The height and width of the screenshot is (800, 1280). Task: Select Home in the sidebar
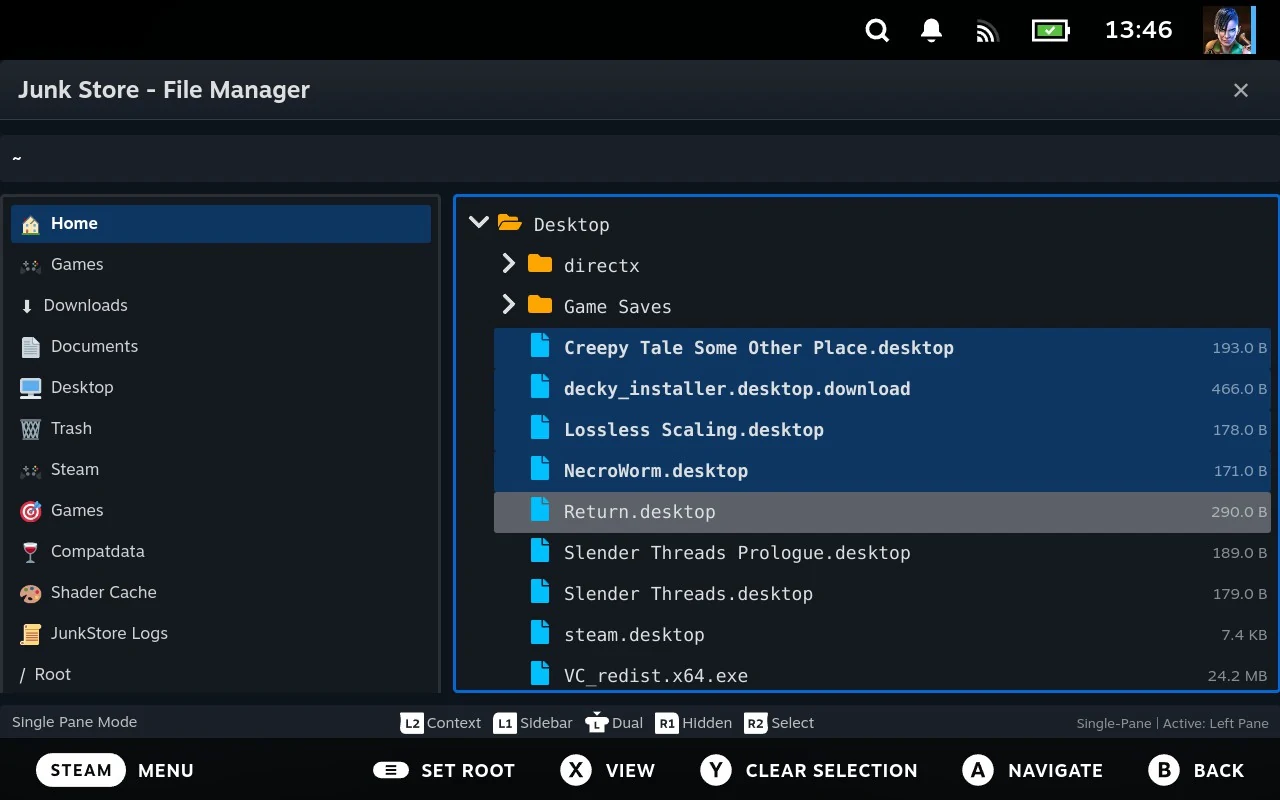pyautogui.click(x=221, y=223)
